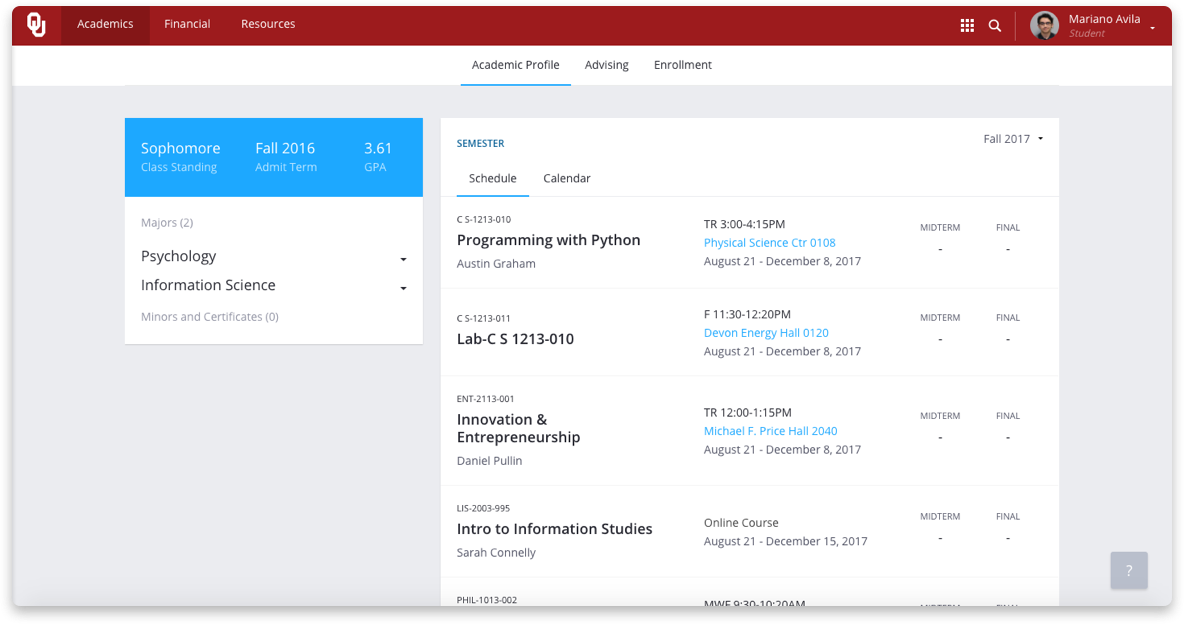Click August 21 - December 15, 2017 dates
1184x624 pixels.
point(785,541)
